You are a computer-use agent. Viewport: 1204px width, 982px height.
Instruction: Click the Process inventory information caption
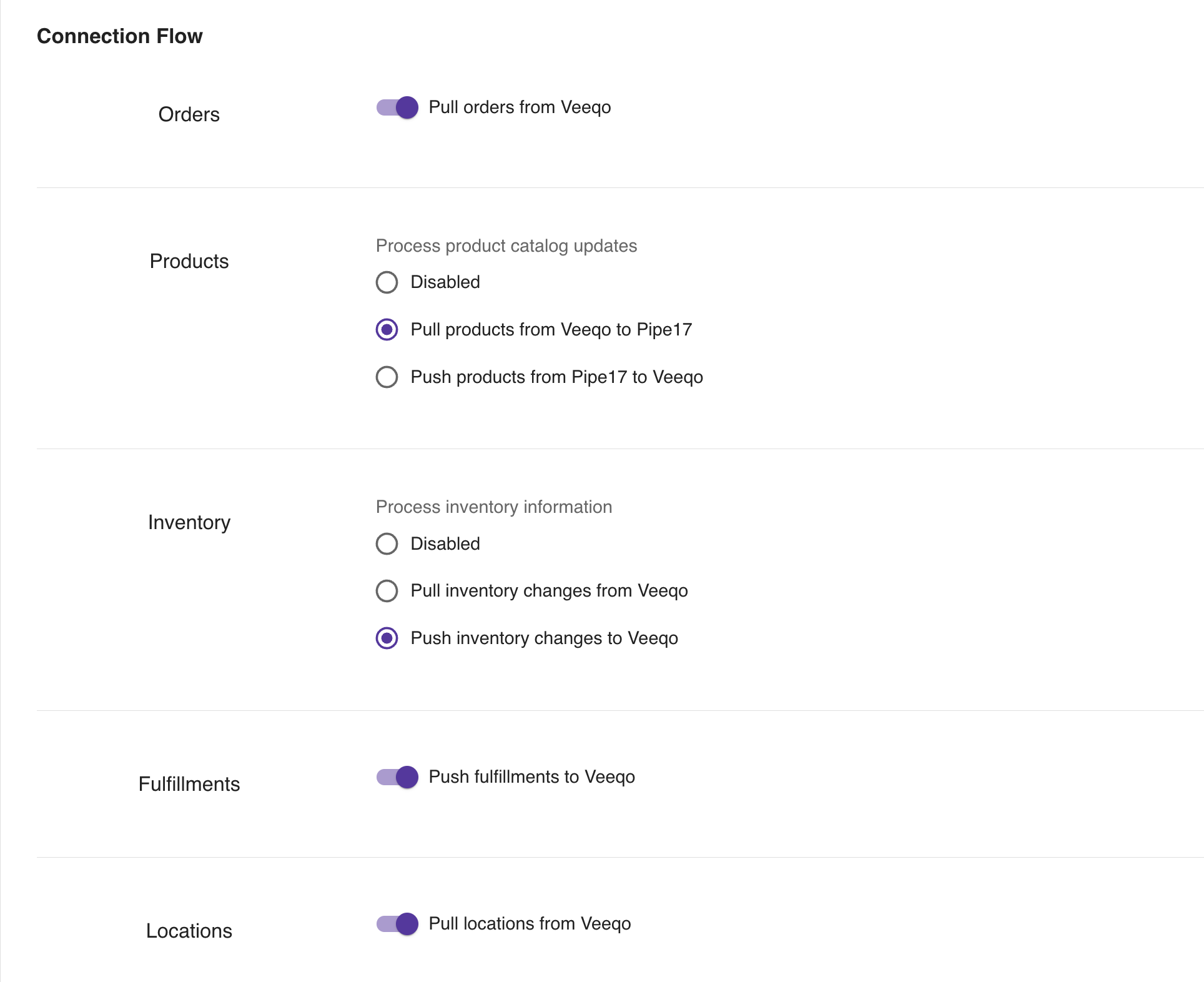[x=494, y=507]
